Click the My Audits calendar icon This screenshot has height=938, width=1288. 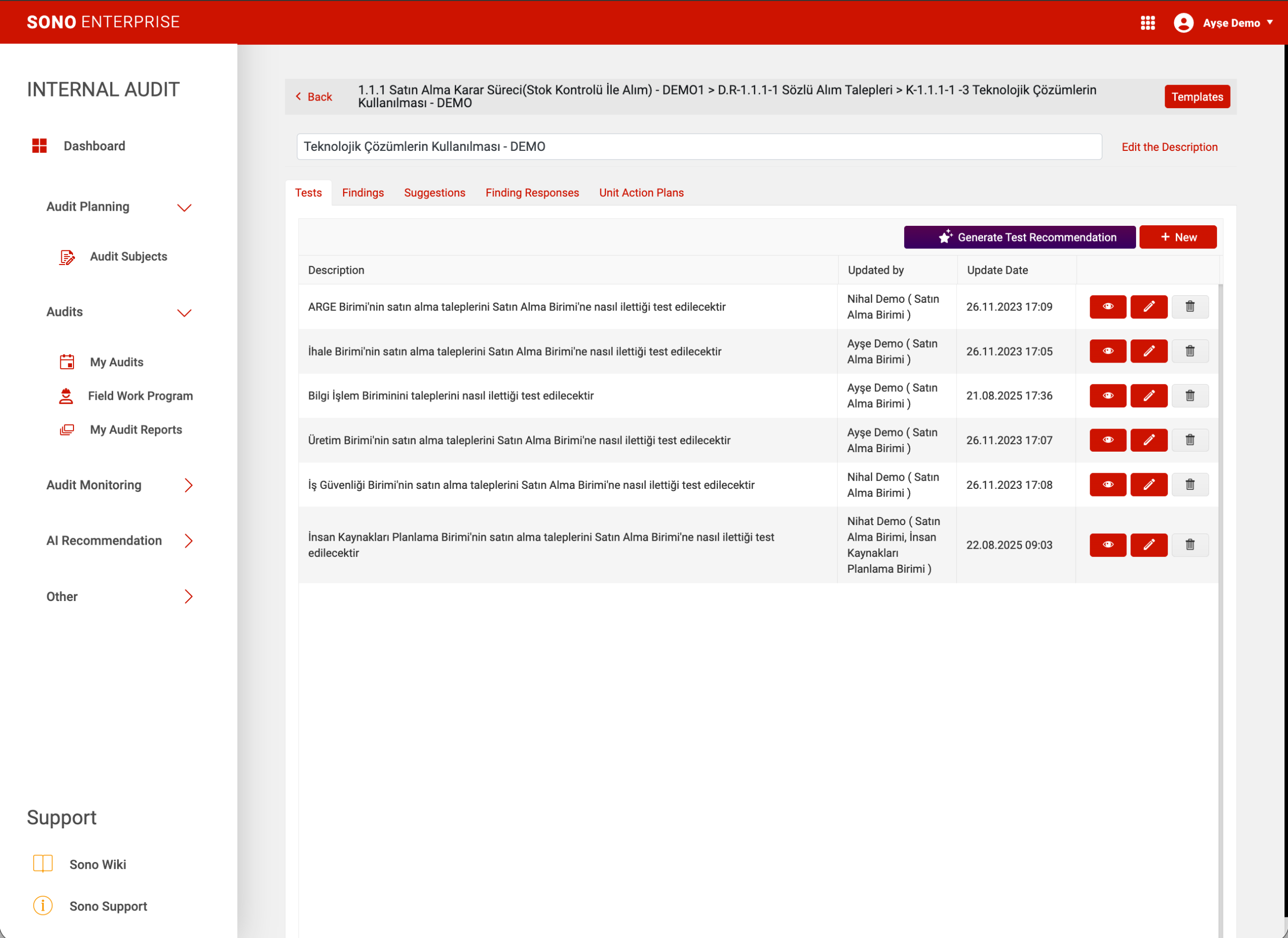[x=67, y=362]
